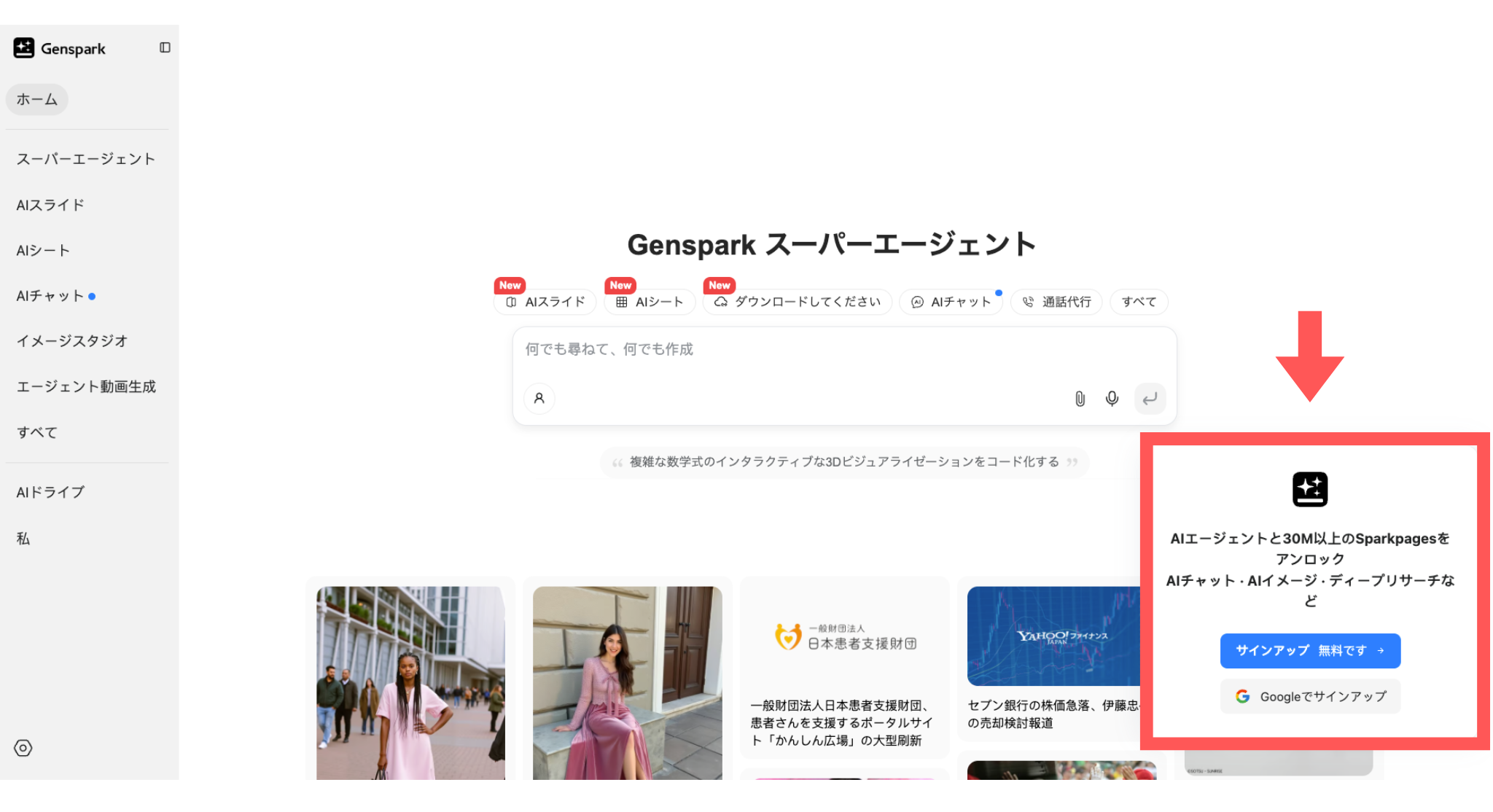
Task: Click the suggested prompt about 3Dビジュアライゼーション
Action: tap(844, 462)
